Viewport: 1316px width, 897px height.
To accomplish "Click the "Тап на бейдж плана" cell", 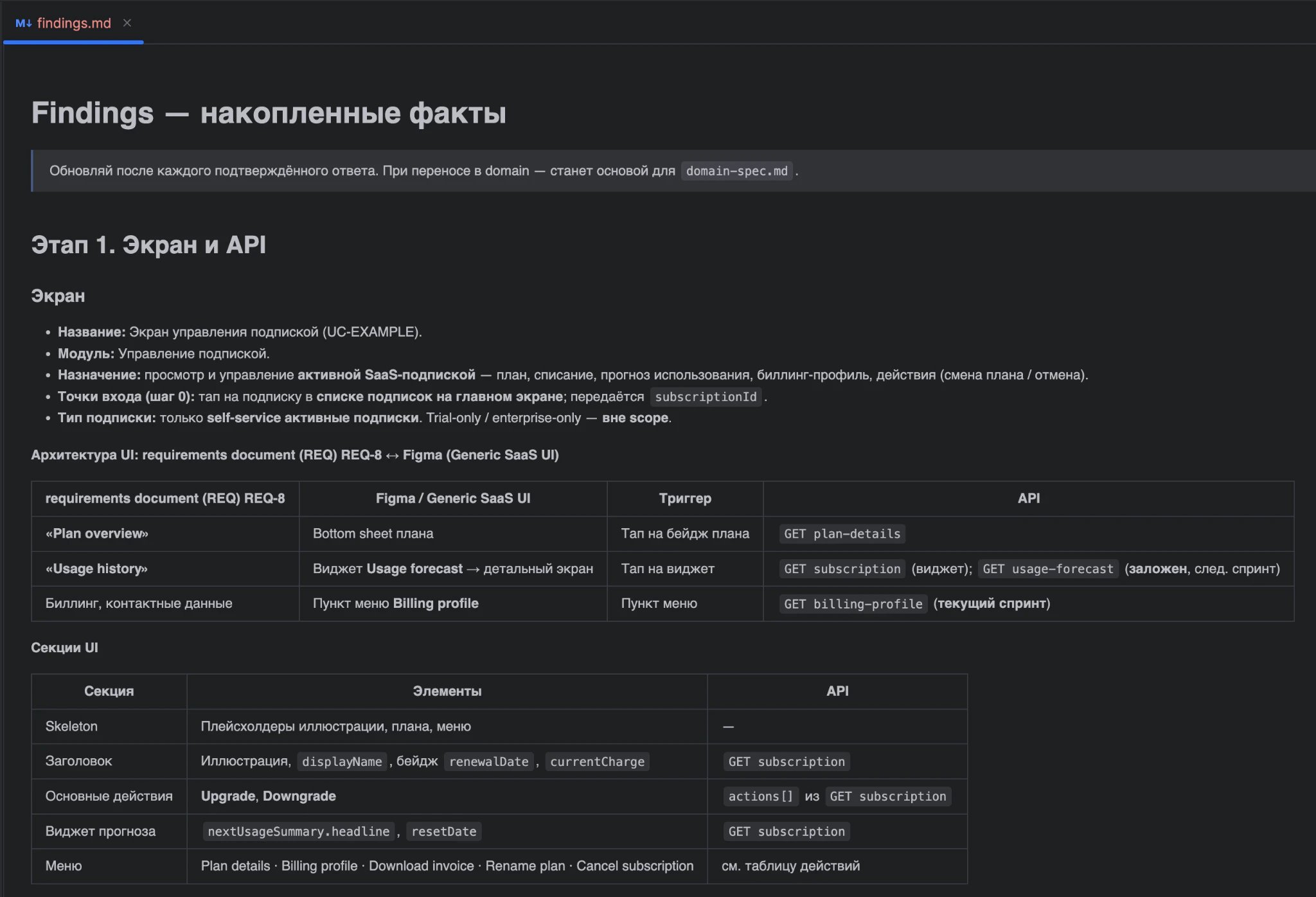I will coord(685,534).
